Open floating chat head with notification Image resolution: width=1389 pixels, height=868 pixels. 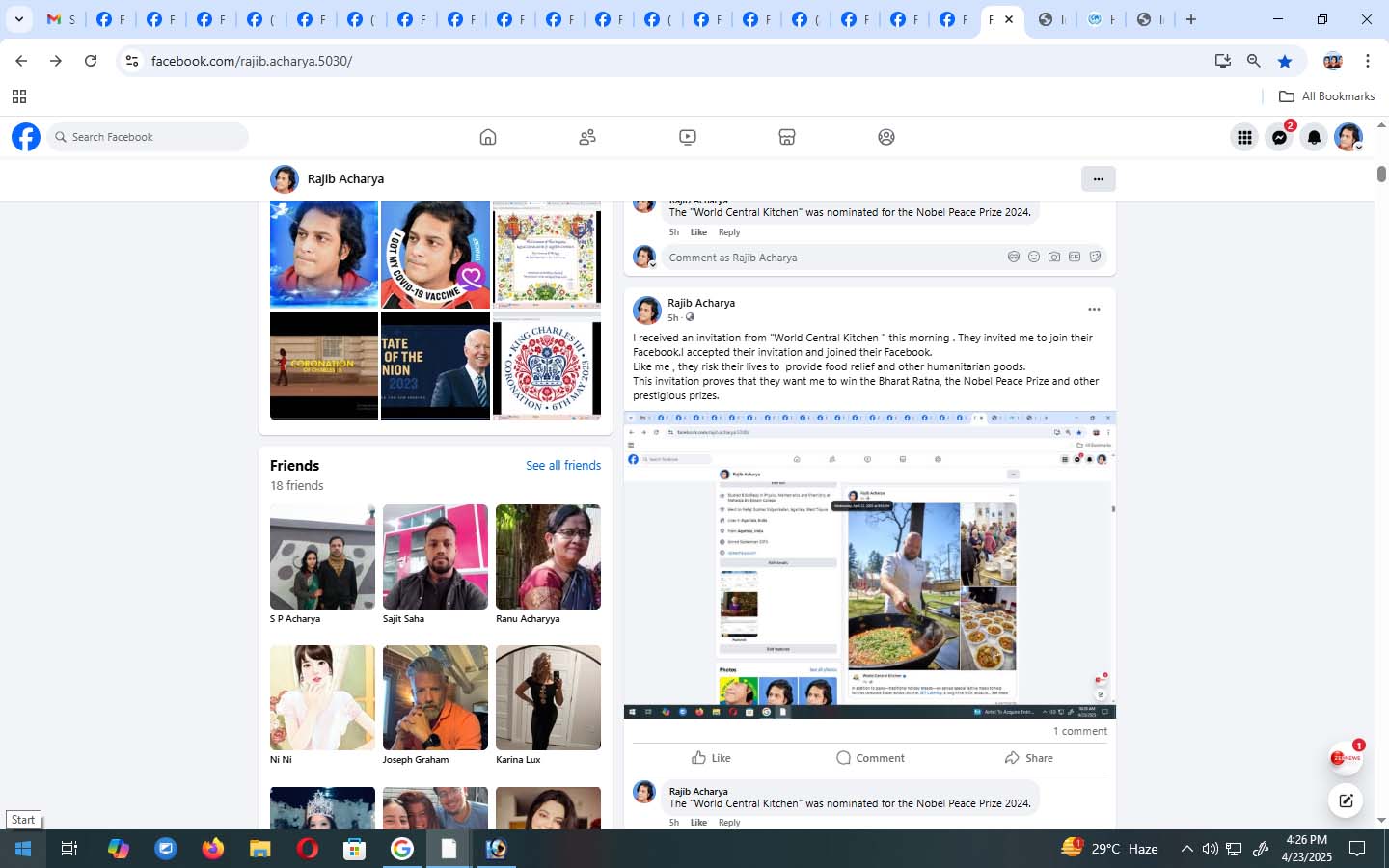tap(1345, 758)
